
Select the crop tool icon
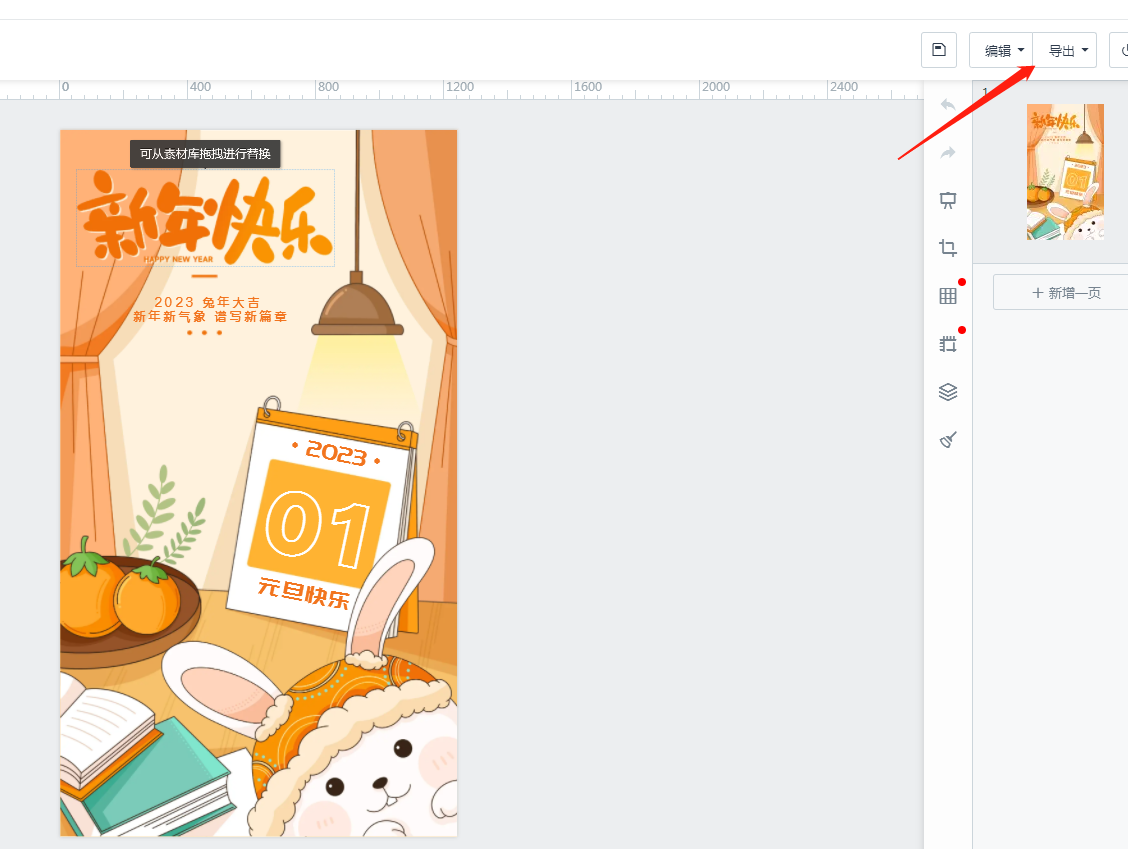click(948, 248)
